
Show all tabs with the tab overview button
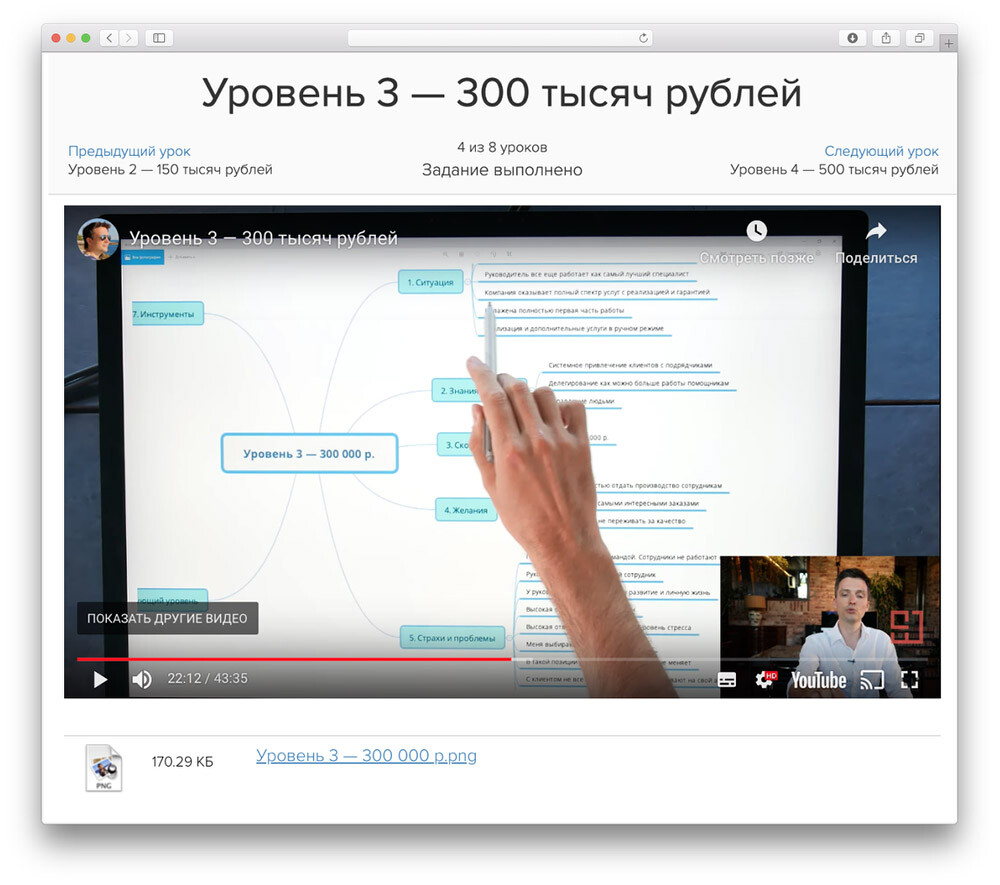tap(919, 38)
